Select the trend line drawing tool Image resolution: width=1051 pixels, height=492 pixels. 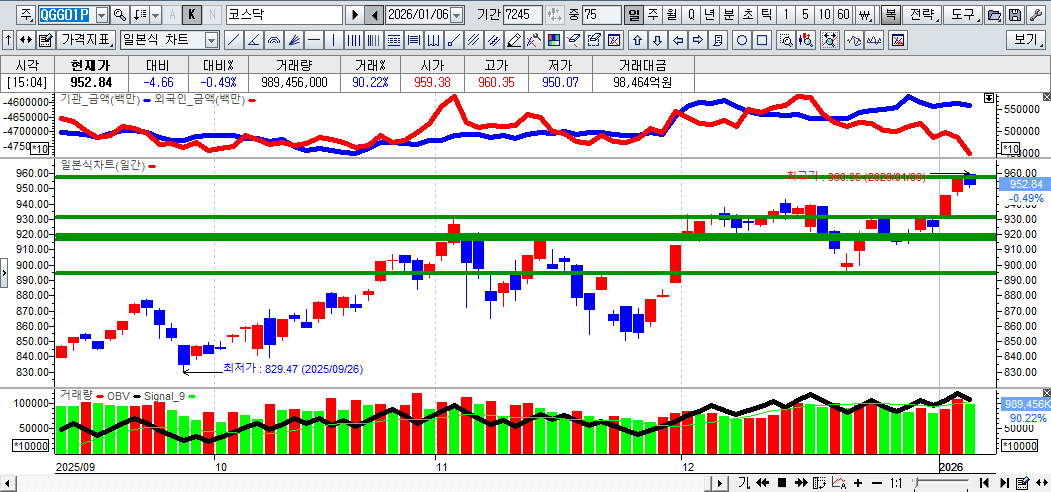coord(232,40)
